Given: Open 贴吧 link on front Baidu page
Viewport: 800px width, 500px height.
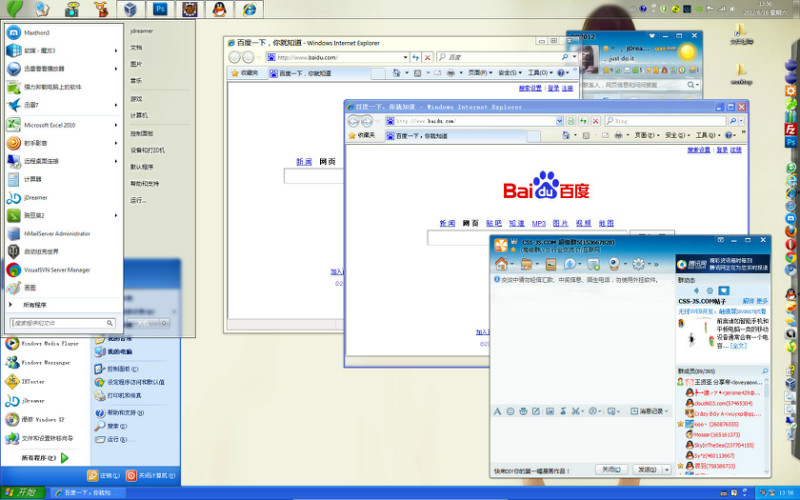Looking at the screenshot, I should click(493, 223).
